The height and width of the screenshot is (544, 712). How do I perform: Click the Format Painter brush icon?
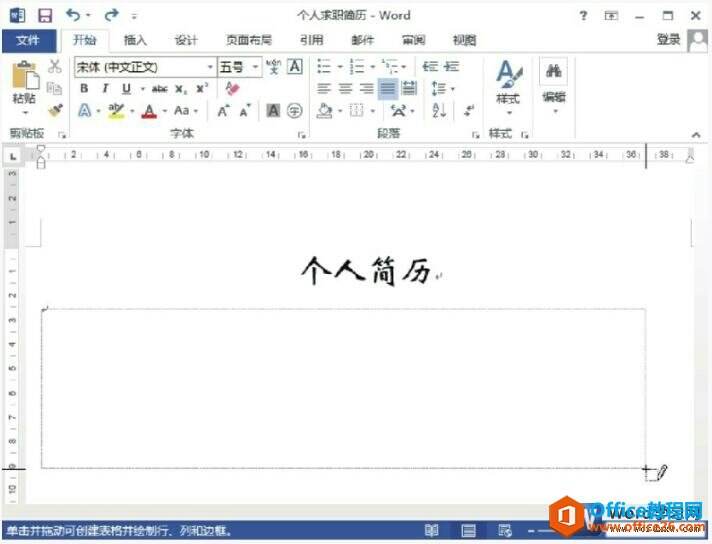[55, 109]
